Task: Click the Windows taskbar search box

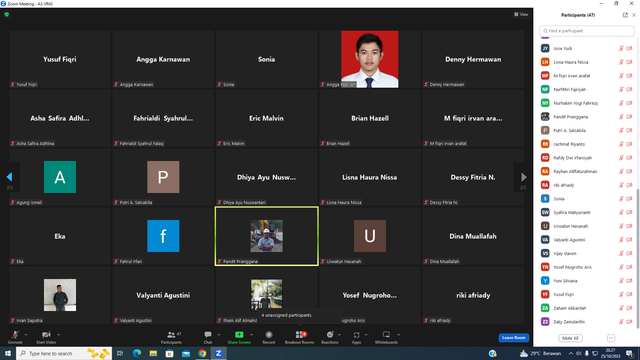Action: [64, 353]
